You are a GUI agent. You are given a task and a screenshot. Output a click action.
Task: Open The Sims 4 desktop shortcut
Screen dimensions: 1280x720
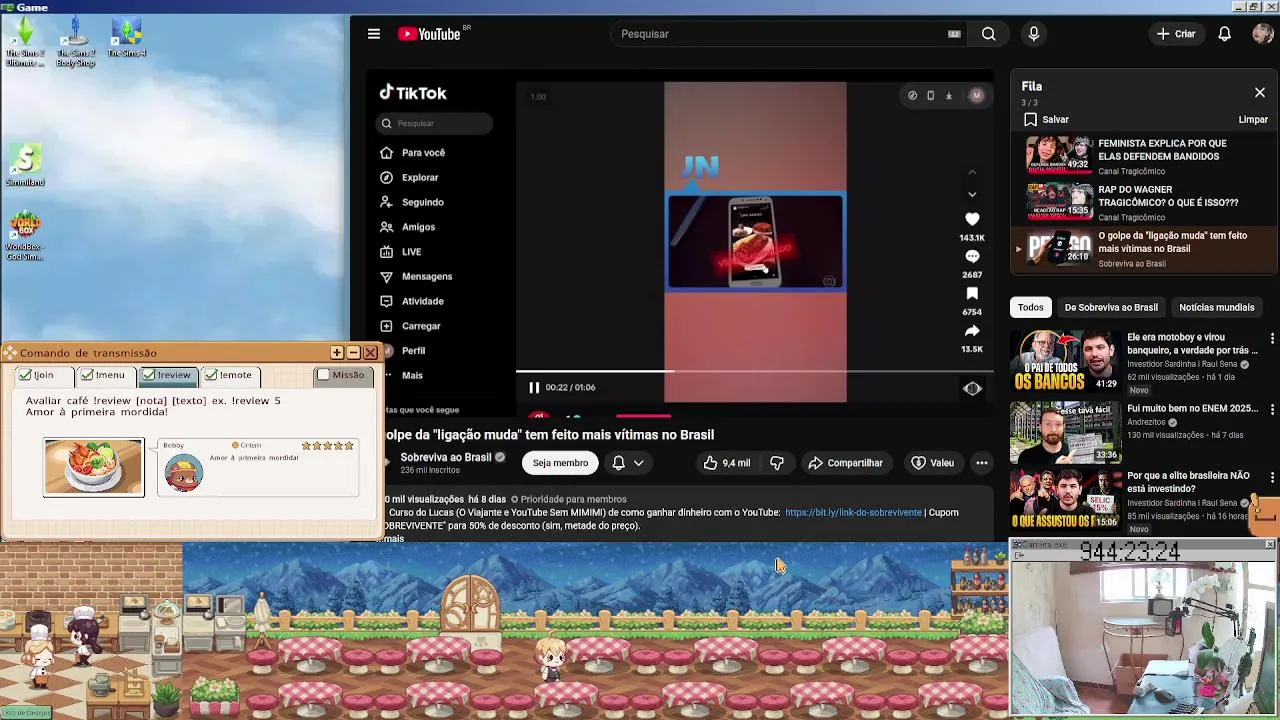pos(127,37)
